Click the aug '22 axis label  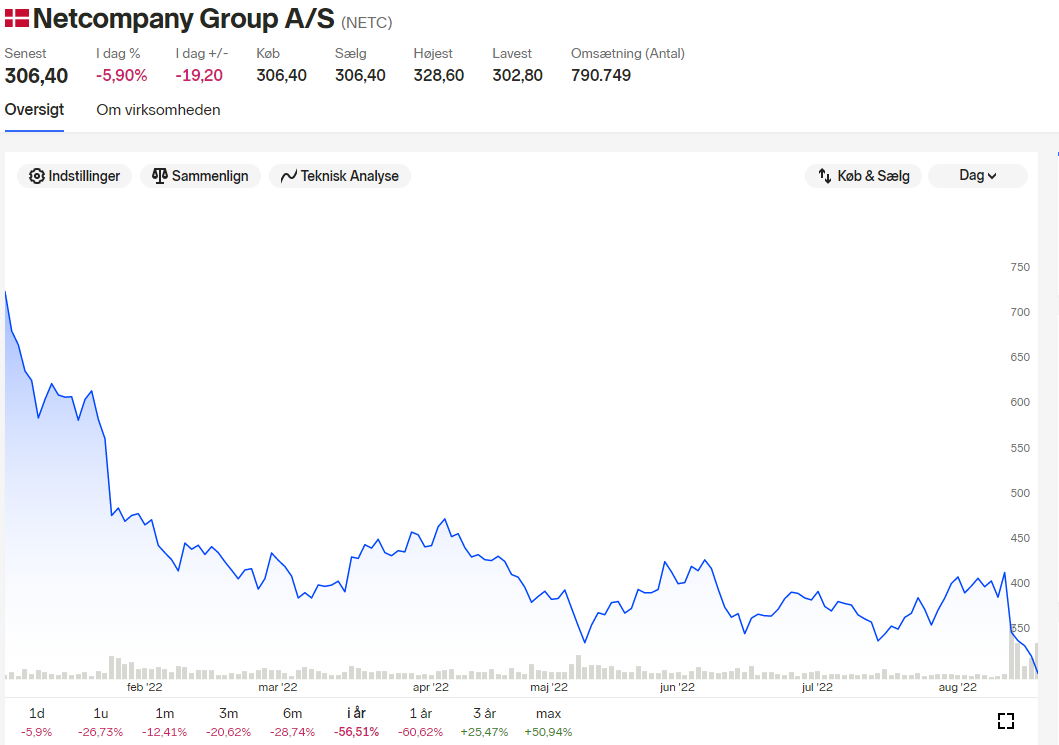(958, 688)
